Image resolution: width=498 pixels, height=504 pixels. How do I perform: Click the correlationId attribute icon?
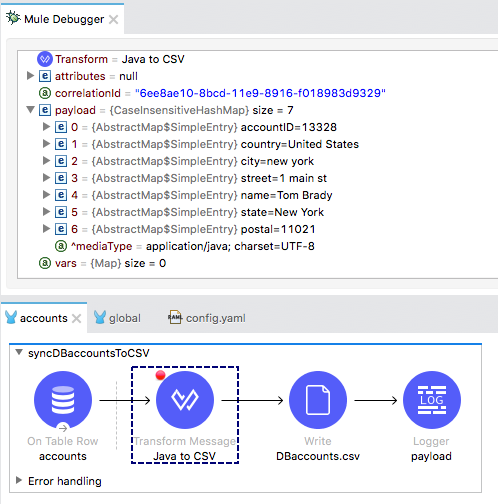(45, 93)
